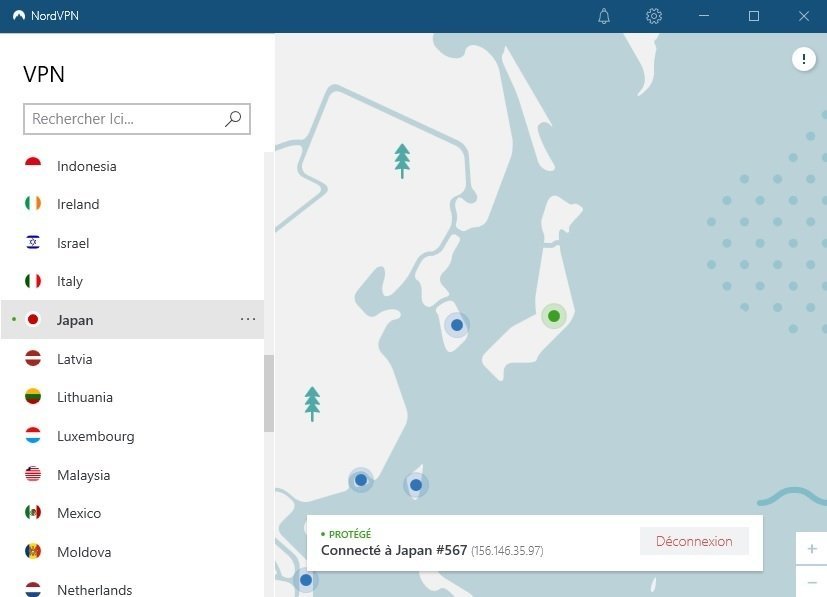Select Japan in the country list
Viewport: 827px width, 597px height.
point(132,320)
